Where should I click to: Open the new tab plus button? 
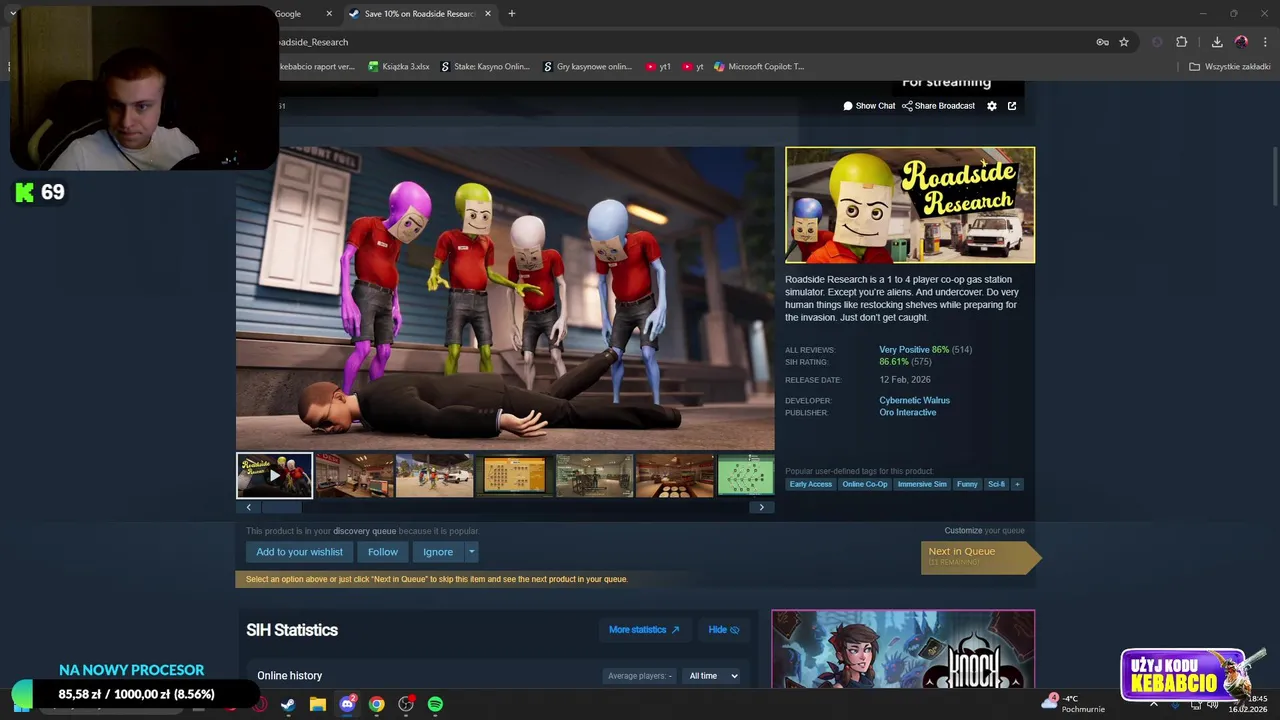click(x=512, y=14)
